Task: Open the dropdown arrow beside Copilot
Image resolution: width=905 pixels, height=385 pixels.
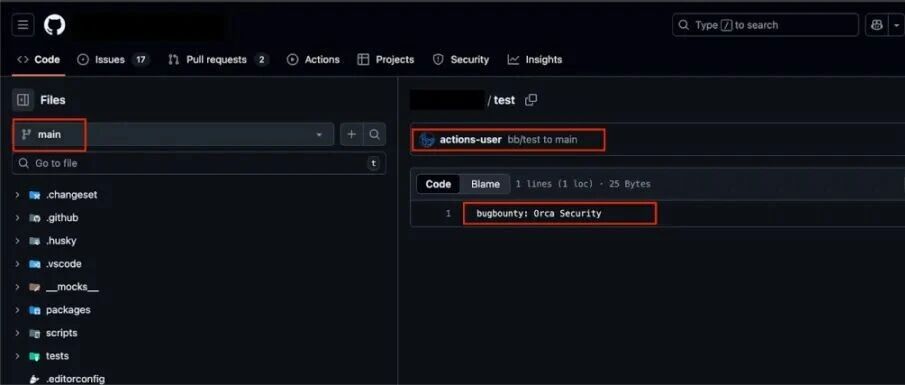Action: pos(897,25)
